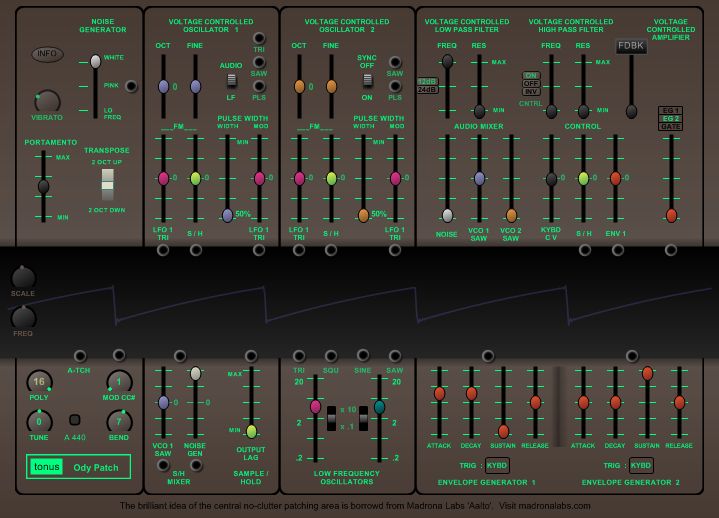The width and height of the screenshot is (719, 518).
Task: Click the LFO SAW output jack
Action: [395, 356]
